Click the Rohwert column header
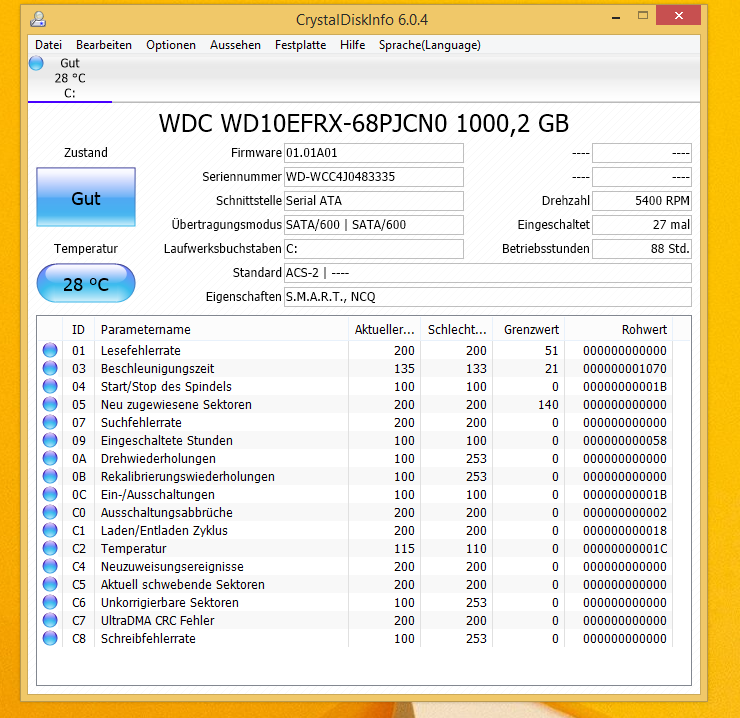 [x=619, y=329]
